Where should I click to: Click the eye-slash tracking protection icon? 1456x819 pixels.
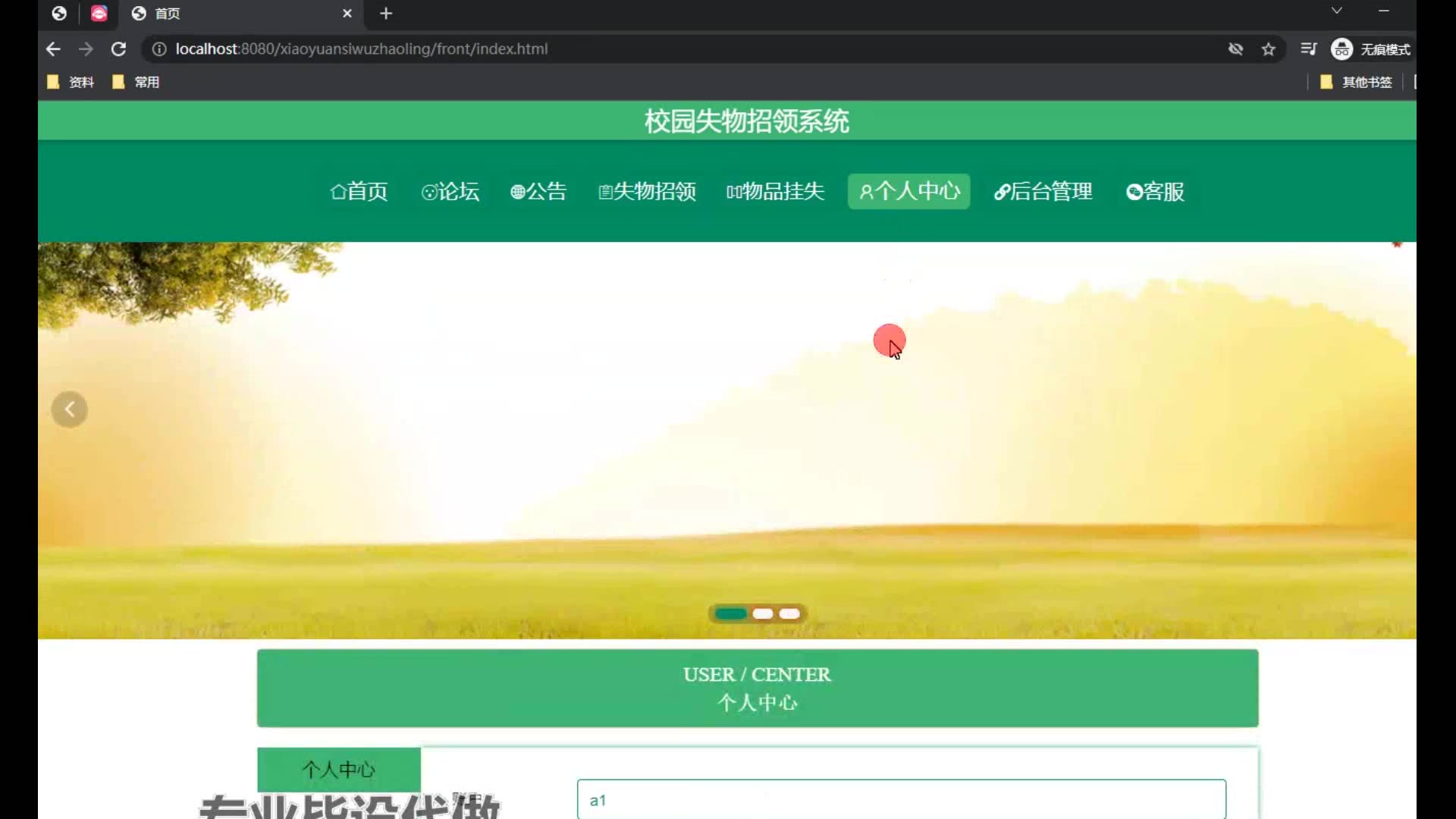pyautogui.click(x=1235, y=49)
